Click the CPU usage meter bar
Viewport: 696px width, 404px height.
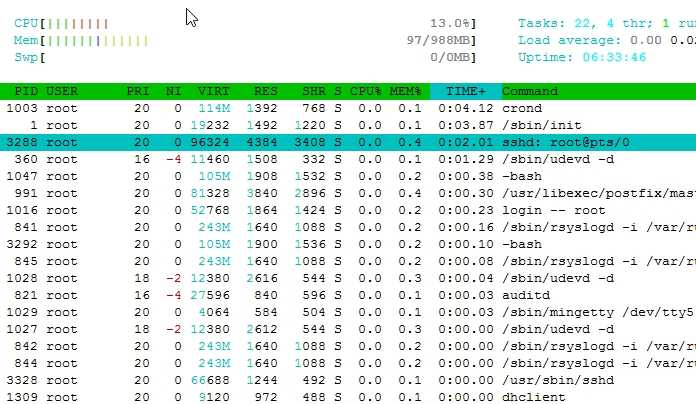pyautogui.click(x=245, y=24)
